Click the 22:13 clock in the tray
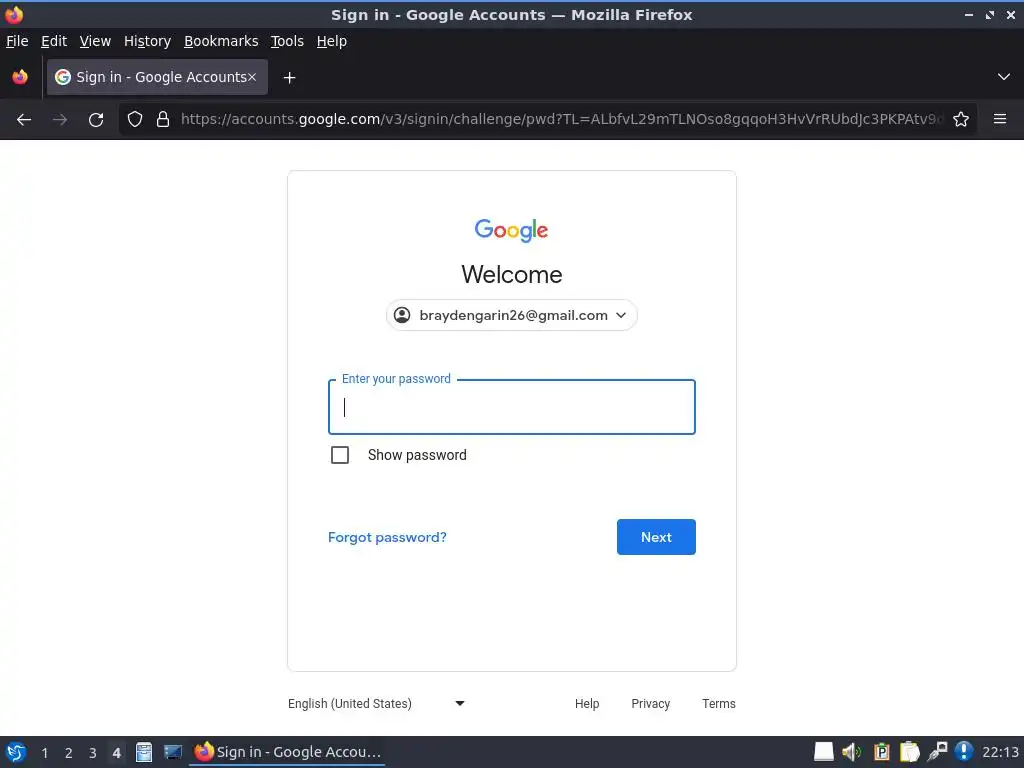The height and width of the screenshot is (768, 1024). tap(1000, 752)
